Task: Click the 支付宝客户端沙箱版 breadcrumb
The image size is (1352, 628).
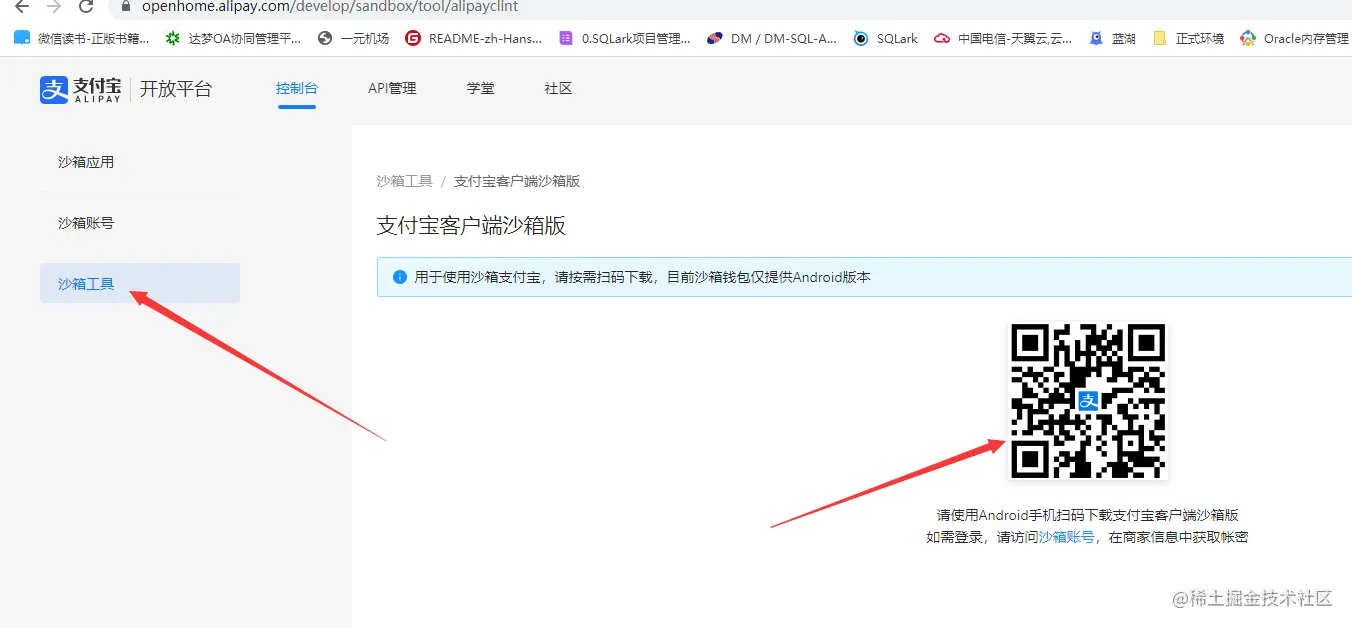Action: point(517,181)
